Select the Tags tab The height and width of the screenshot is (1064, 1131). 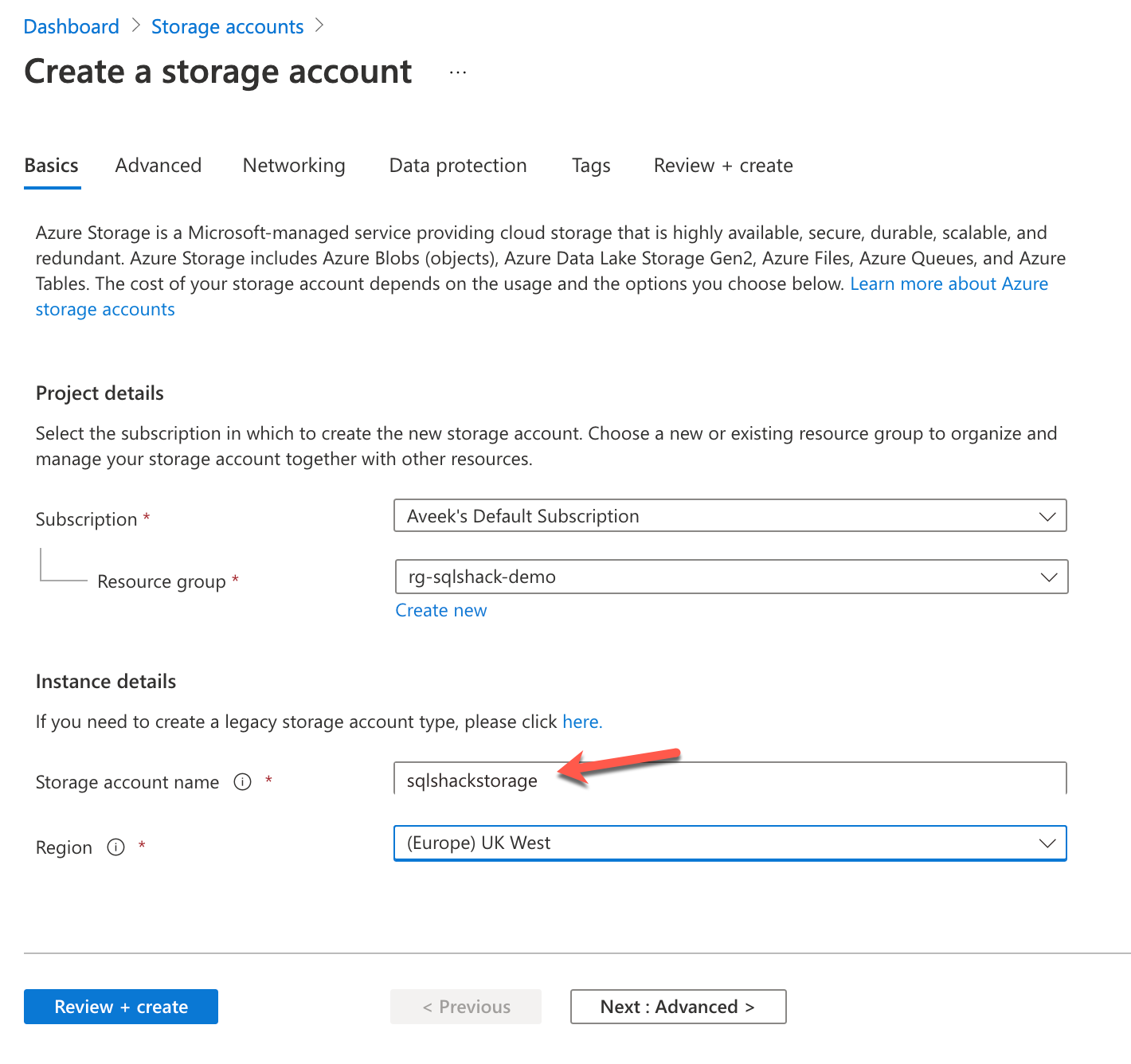pos(591,166)
